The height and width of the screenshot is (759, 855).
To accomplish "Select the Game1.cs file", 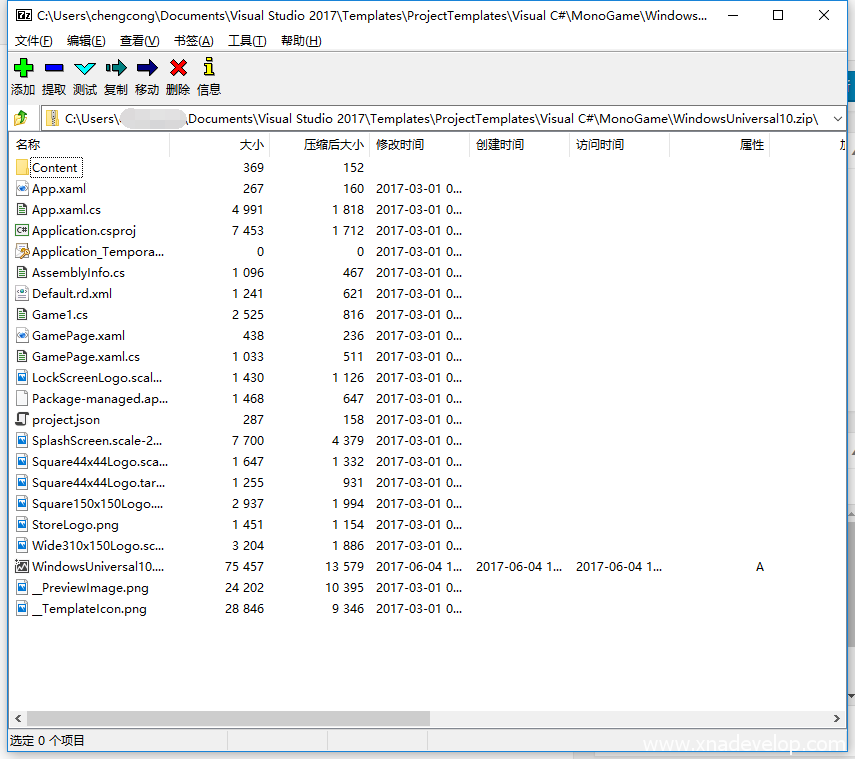I will (60, 315).
